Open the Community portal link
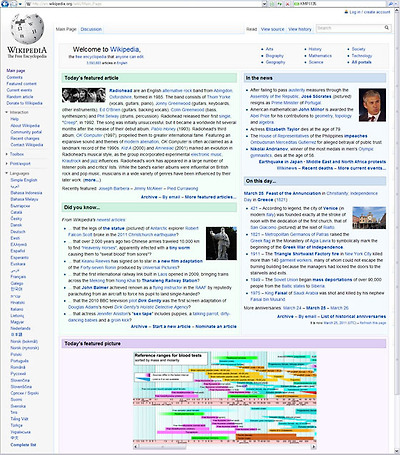This screenshot has width=400, height=455. 26,132
